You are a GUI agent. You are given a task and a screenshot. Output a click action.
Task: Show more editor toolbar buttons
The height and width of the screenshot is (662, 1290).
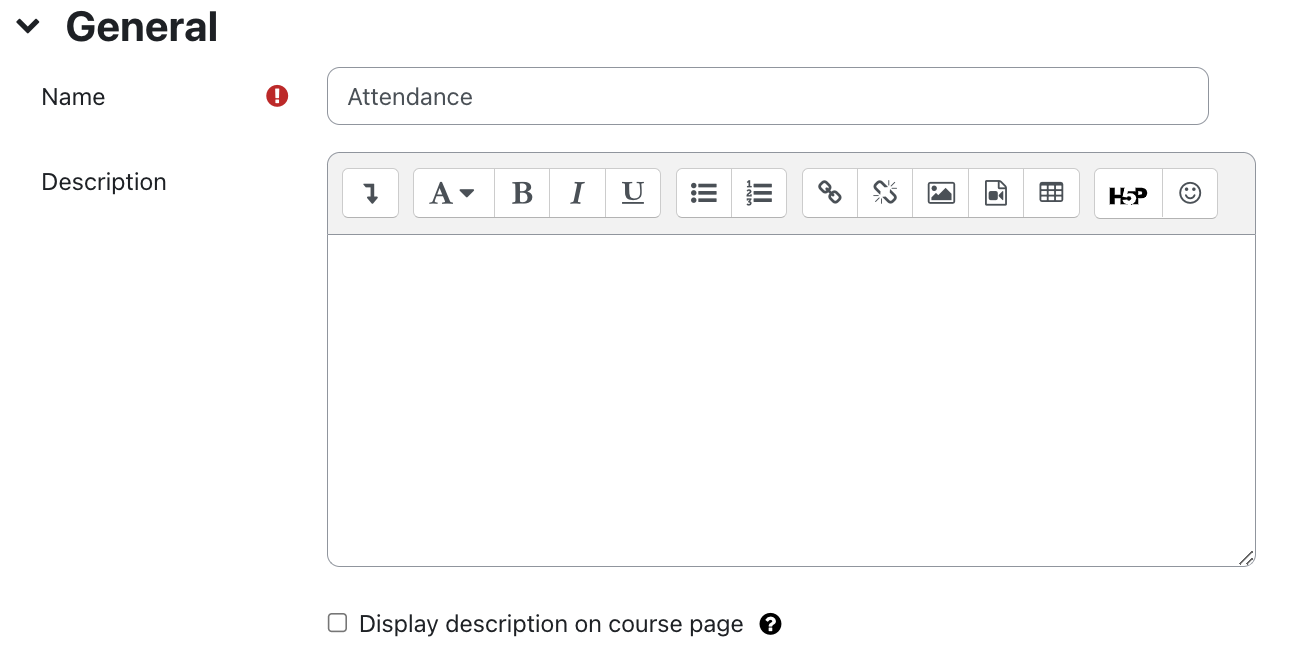click(370, 193)
